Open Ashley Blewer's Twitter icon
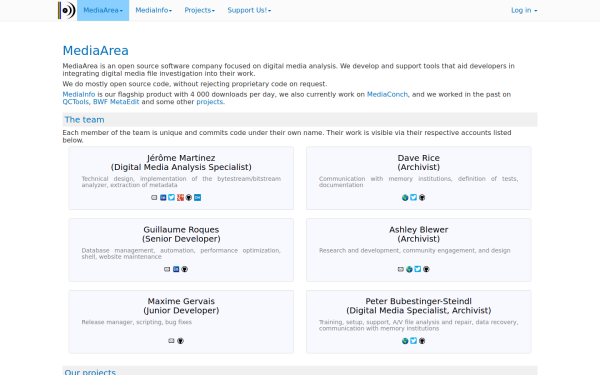The width and height of the screenshot is (600, 375). click(418, 269)
